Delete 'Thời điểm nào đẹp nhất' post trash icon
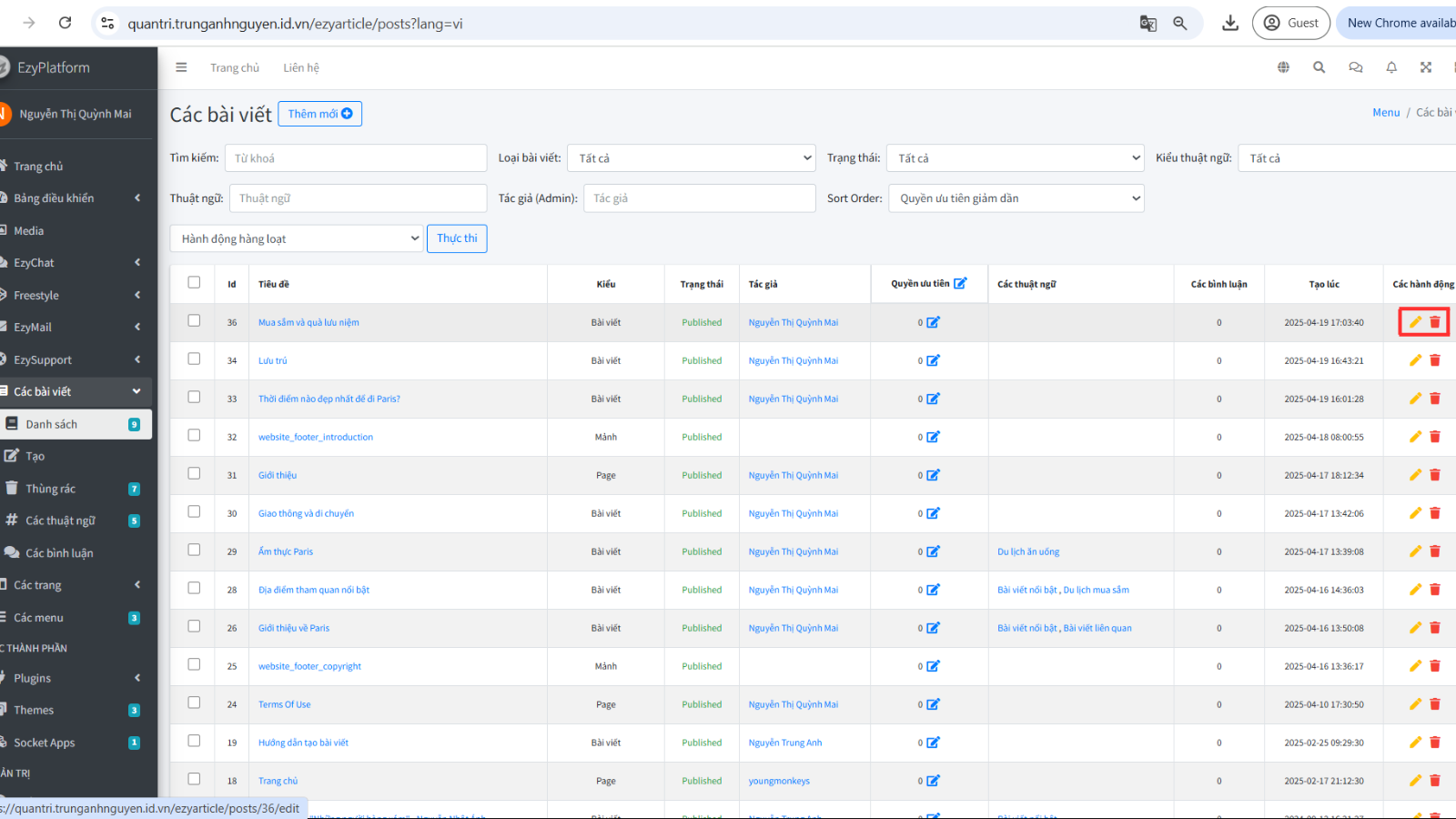 click(x=1435, y=399)
